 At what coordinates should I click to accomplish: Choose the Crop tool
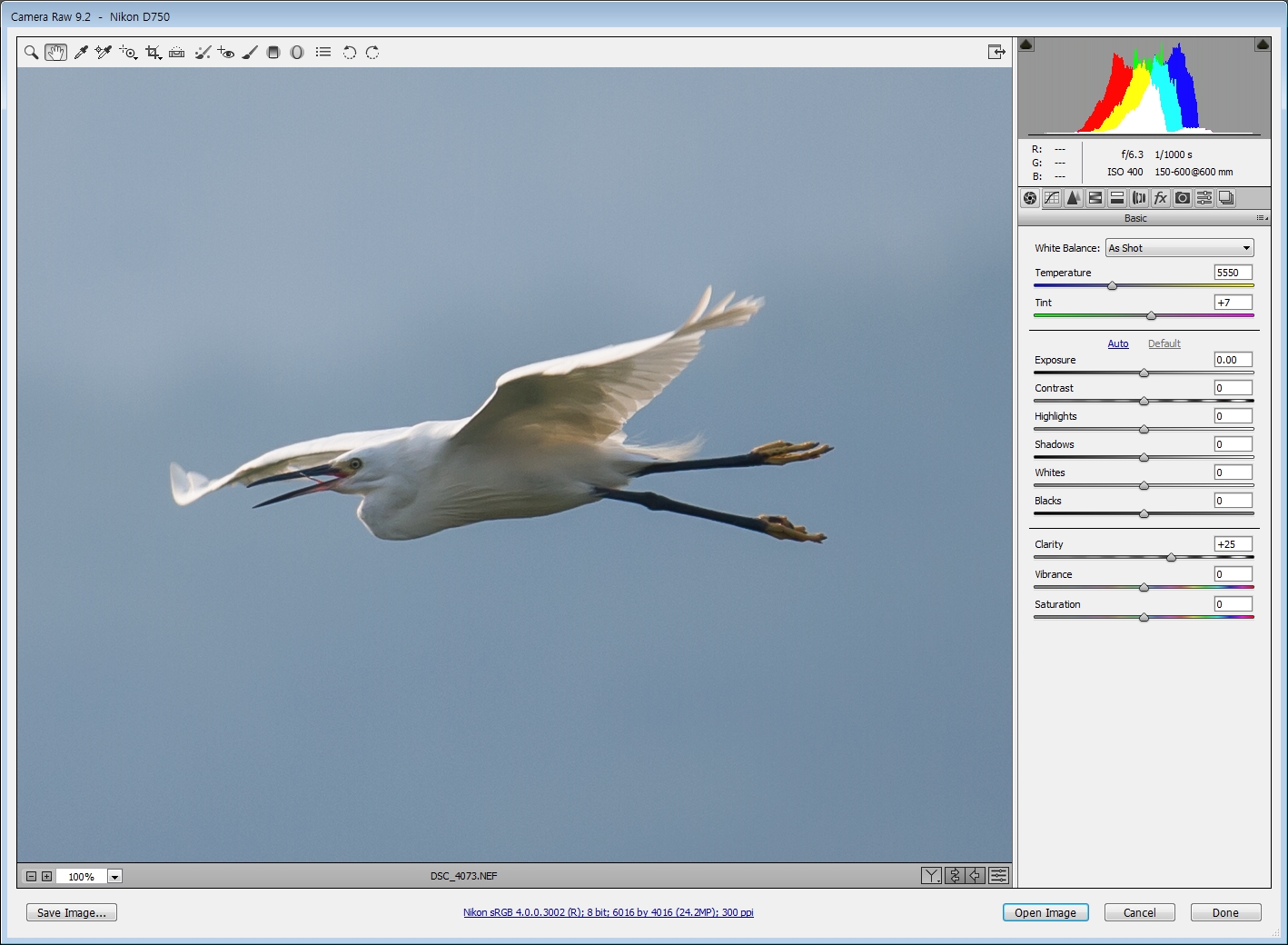(153, 53)
